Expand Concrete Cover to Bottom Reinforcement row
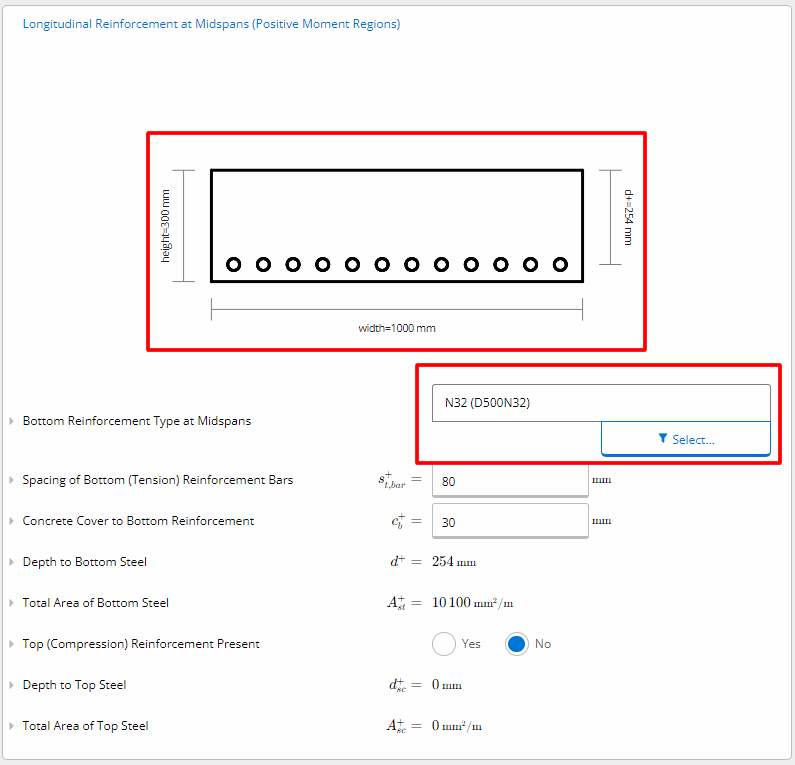The width and height of the screenshot is (795, 765). tap(11, 521)
